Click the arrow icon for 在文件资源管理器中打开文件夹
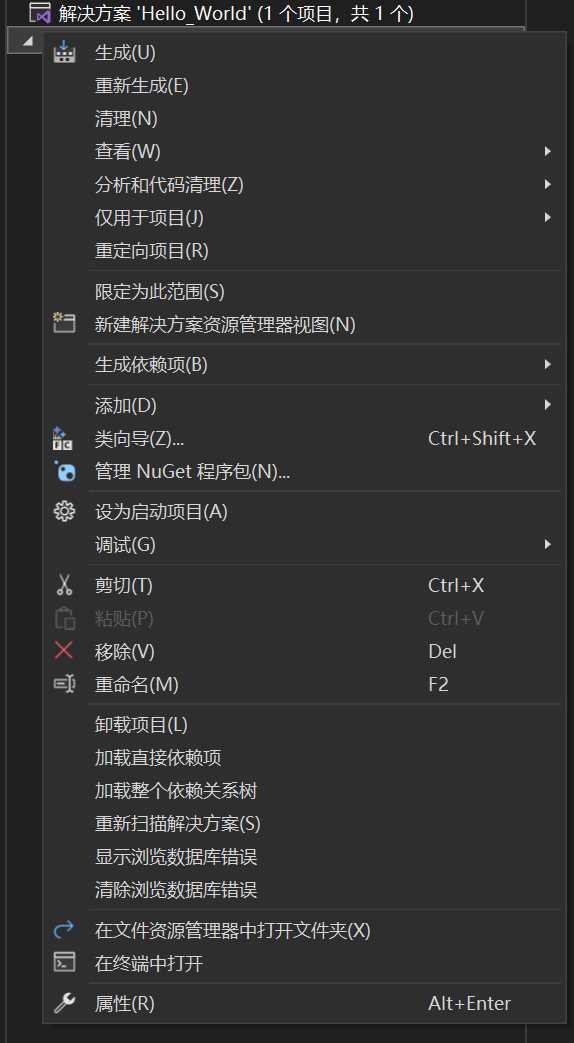Image resolution: width=574 pixels, height=1043 pixels. pos(64,929)
